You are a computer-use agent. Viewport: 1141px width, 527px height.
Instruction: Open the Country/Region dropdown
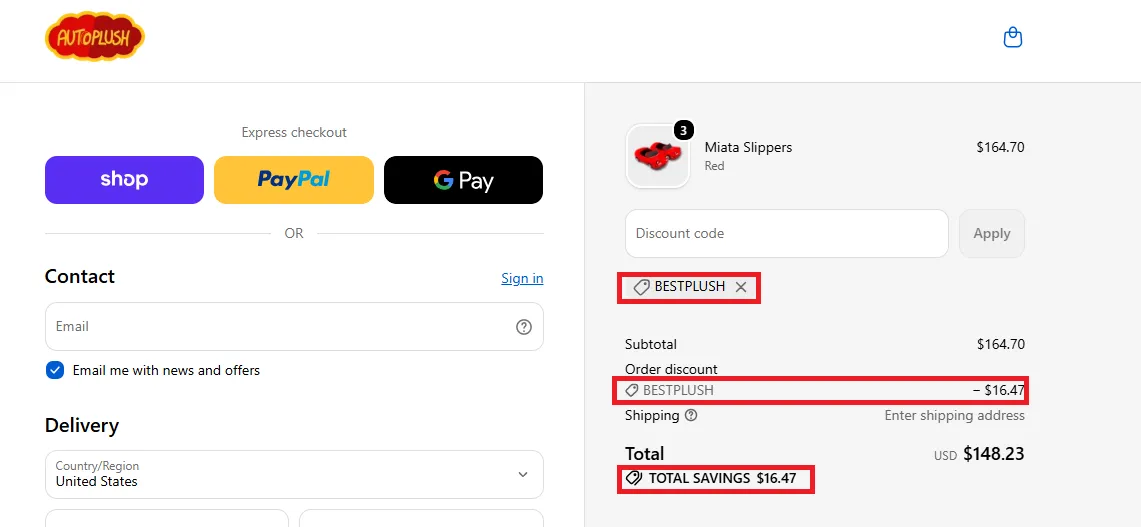(294, 474)
